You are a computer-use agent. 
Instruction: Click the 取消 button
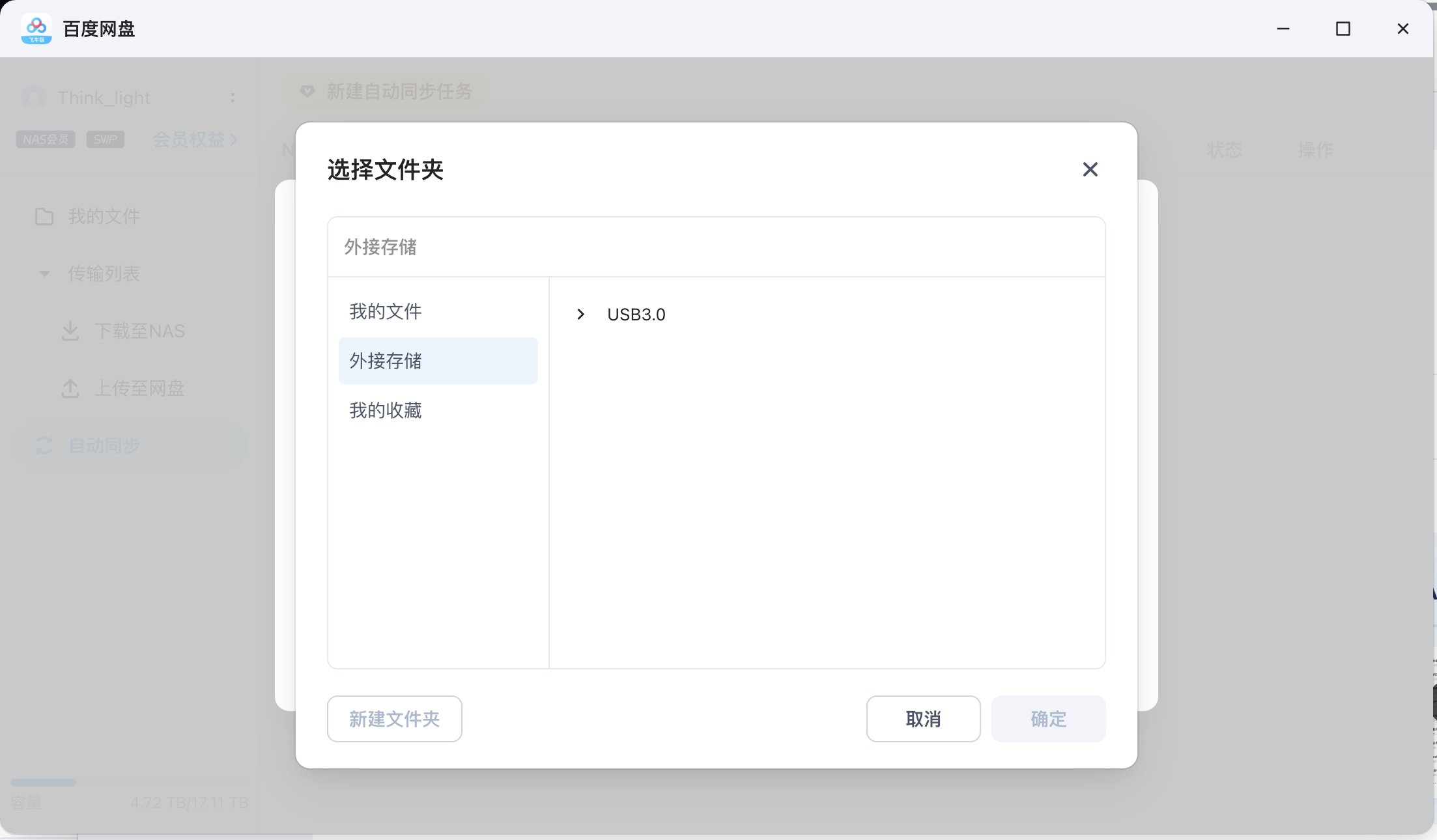[923, 719]
